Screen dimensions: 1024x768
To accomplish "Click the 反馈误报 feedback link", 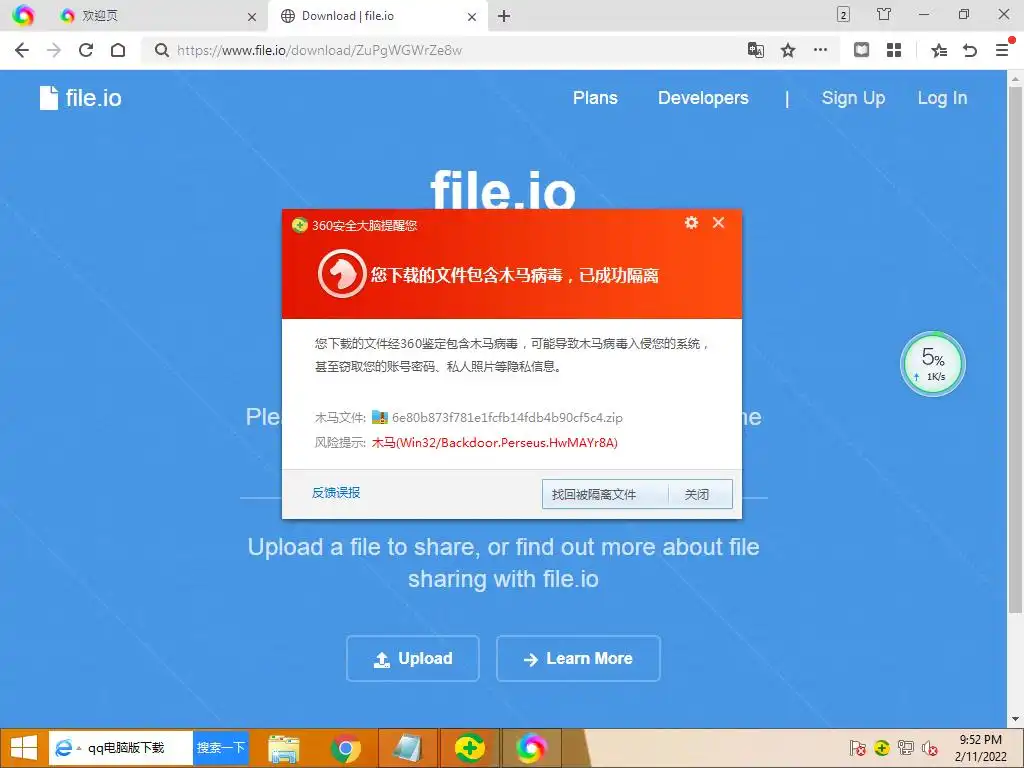I will click(x=336, y=492).
